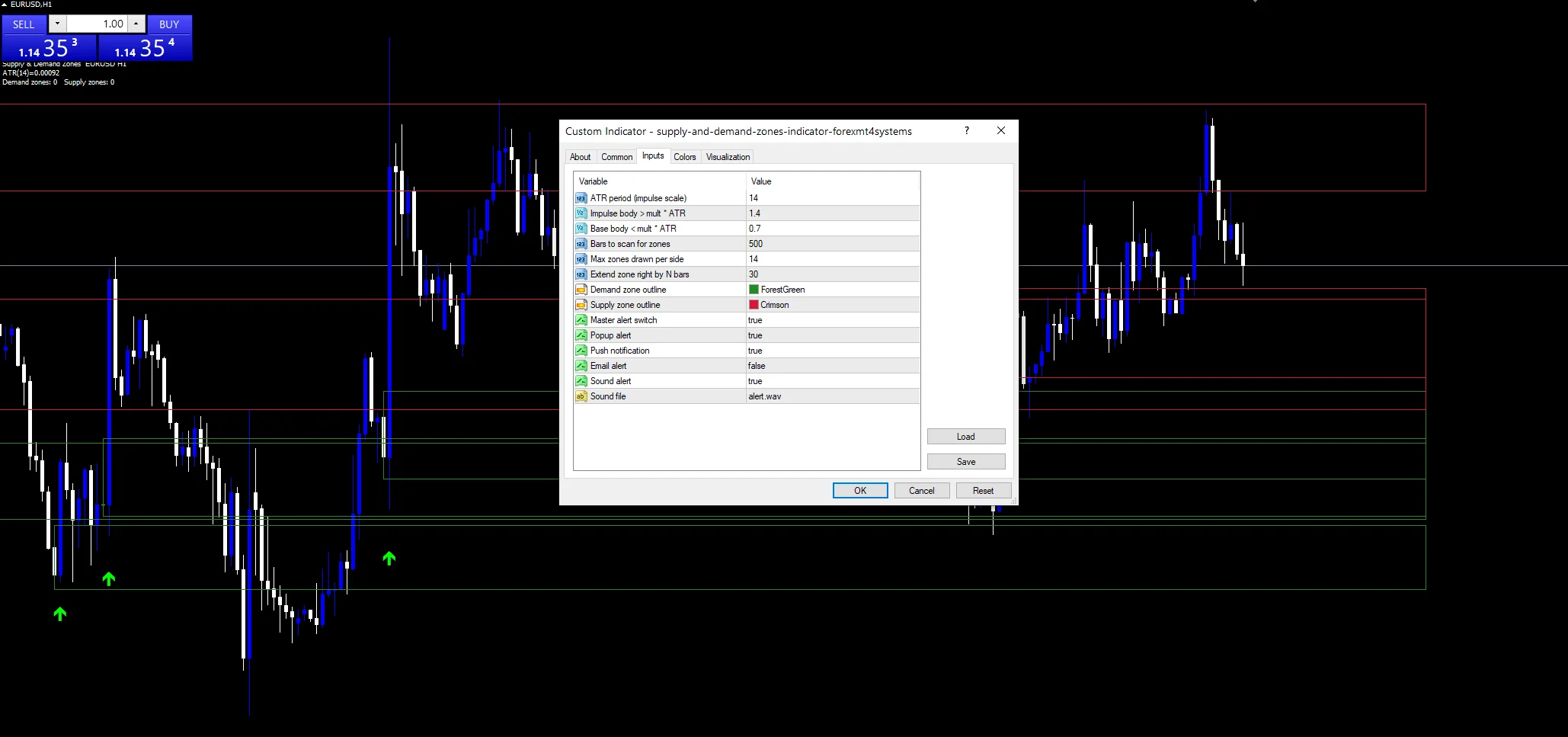Click the Load button
This screenshot has width=1568, height=737.
tap(966, 437)
